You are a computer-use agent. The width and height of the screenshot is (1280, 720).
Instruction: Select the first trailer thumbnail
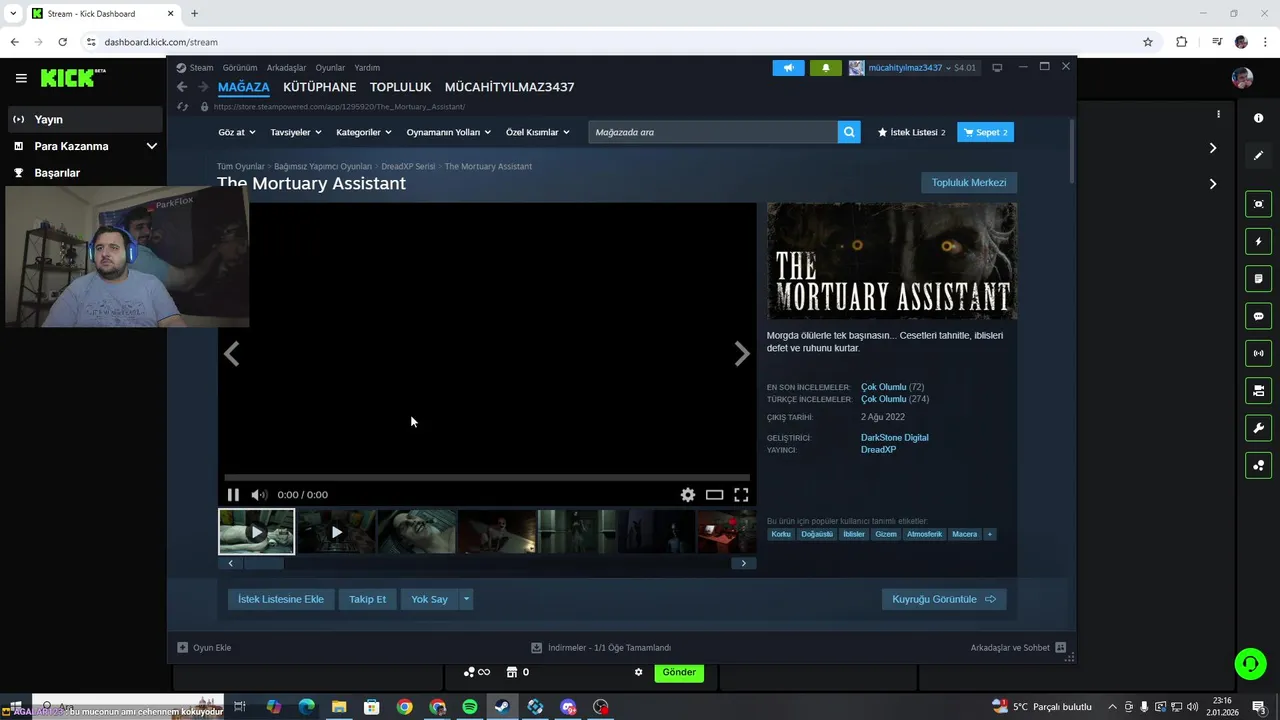[x=257, y=531]
